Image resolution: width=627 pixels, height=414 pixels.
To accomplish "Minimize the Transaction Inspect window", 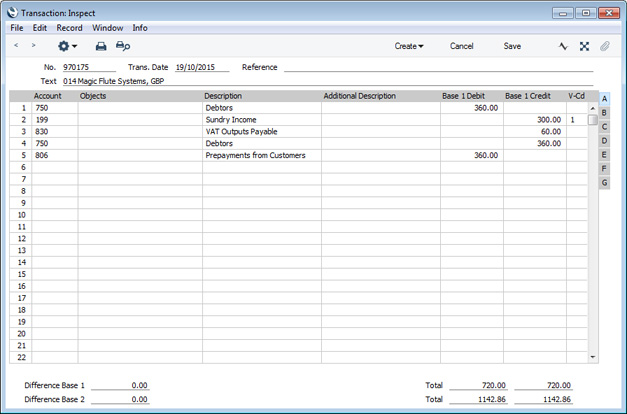I will pos(563,13).
